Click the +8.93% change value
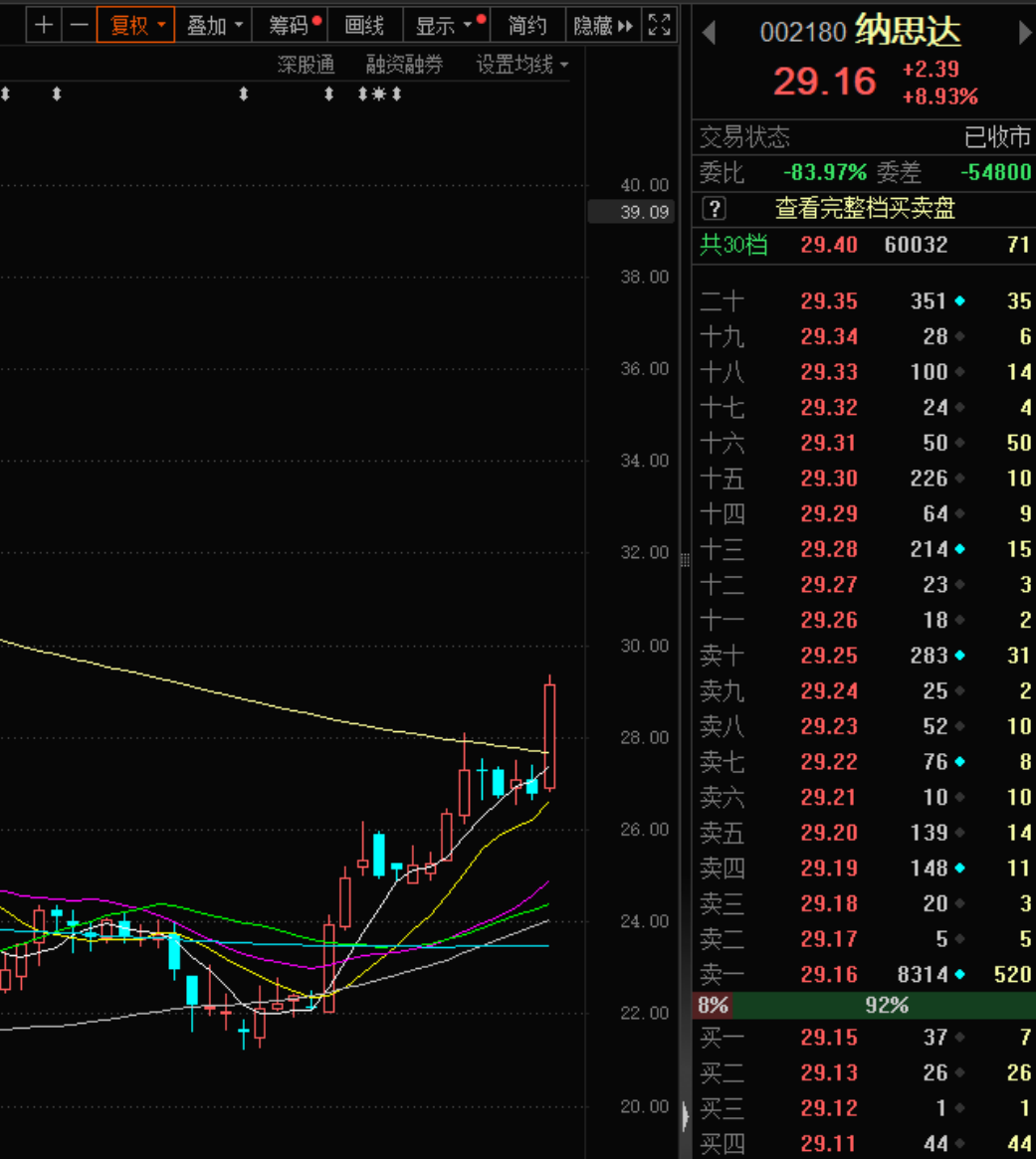This screenshot has width=1036, height=1159. (x=939, y=97)
